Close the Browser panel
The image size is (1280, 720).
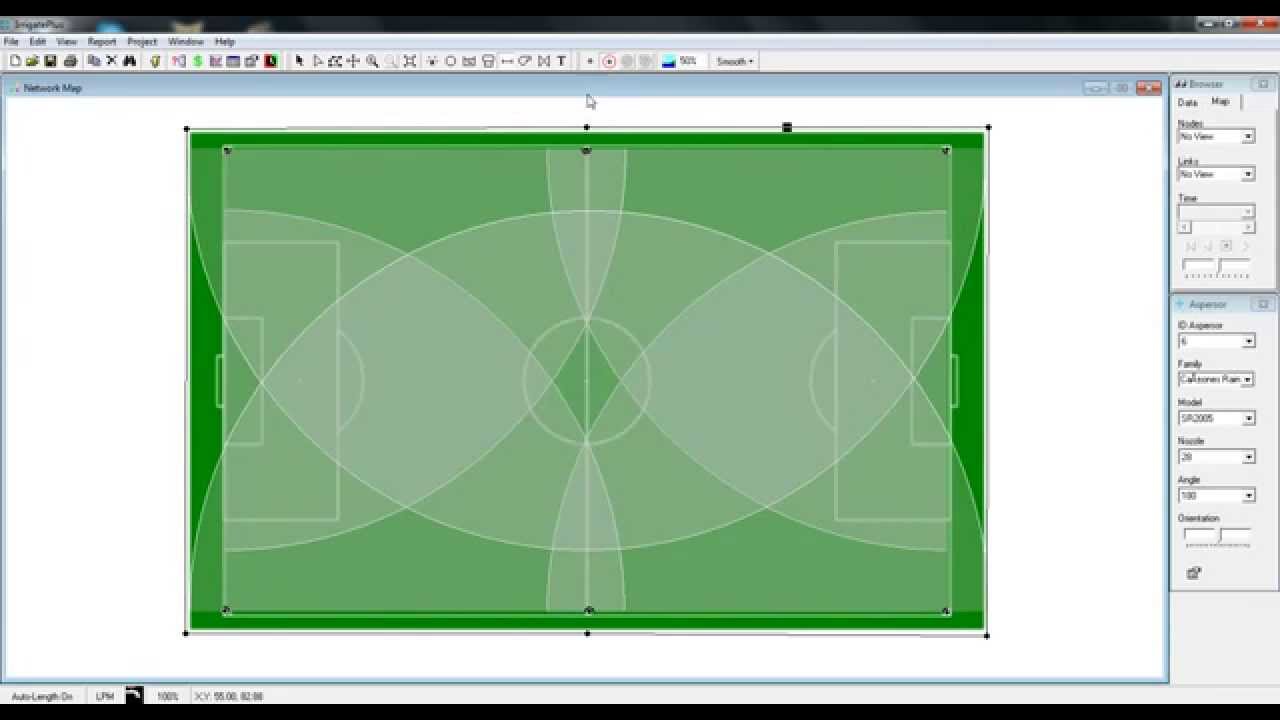pyautogui.click(x=1262, y=84)
